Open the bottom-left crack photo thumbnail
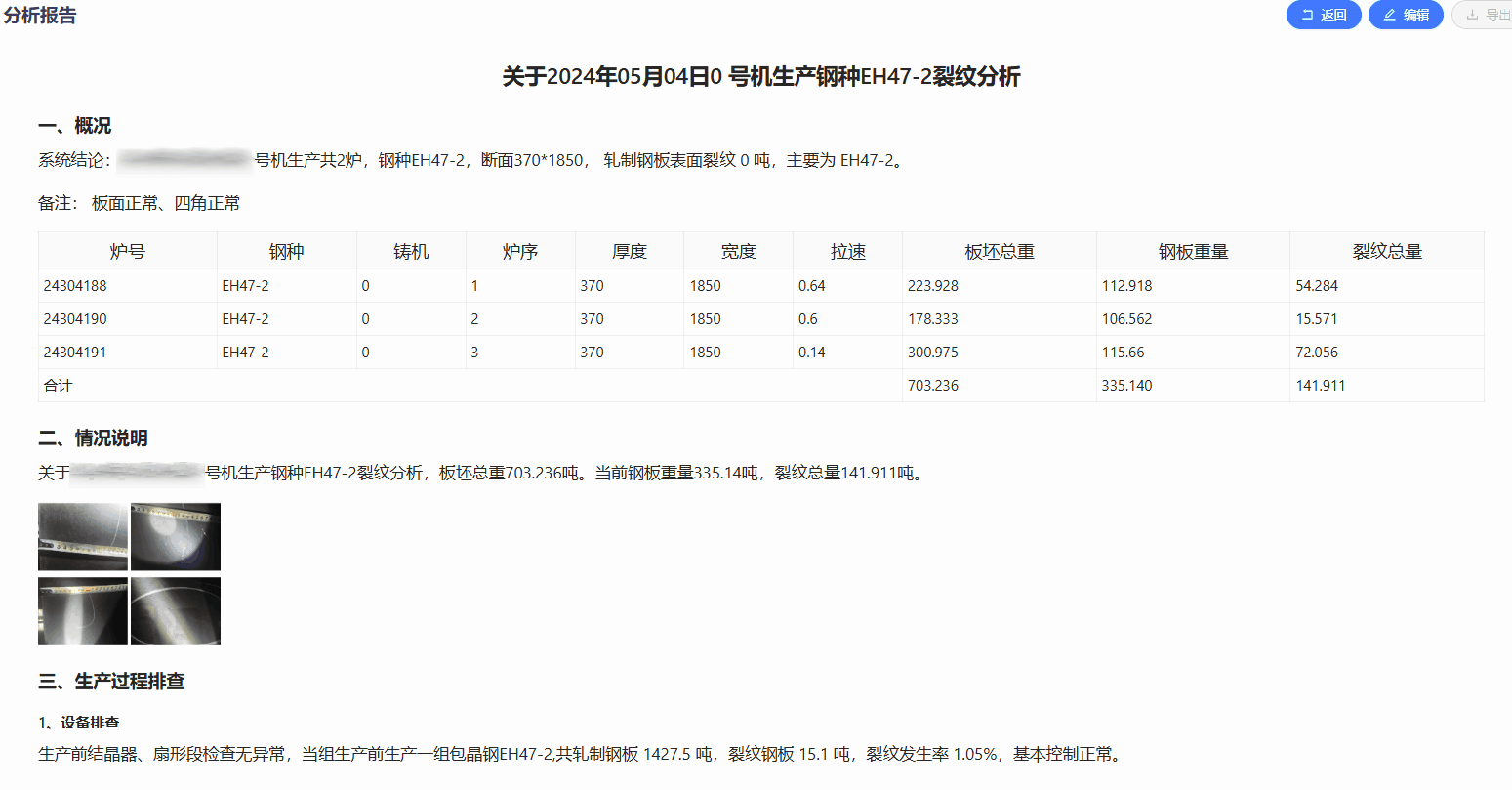 click(83, 610)
